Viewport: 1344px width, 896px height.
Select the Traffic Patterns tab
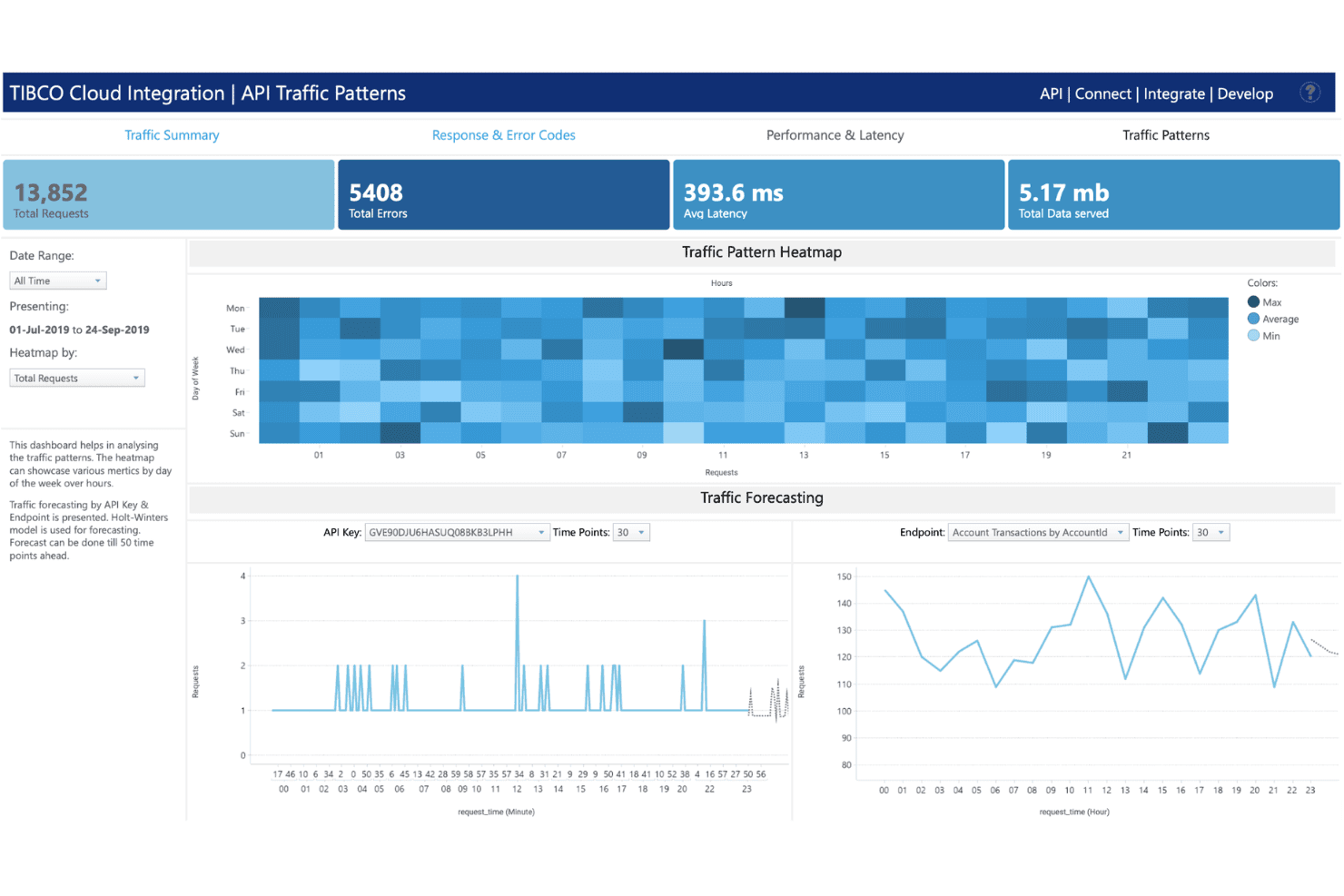[x=1166, y=135]
